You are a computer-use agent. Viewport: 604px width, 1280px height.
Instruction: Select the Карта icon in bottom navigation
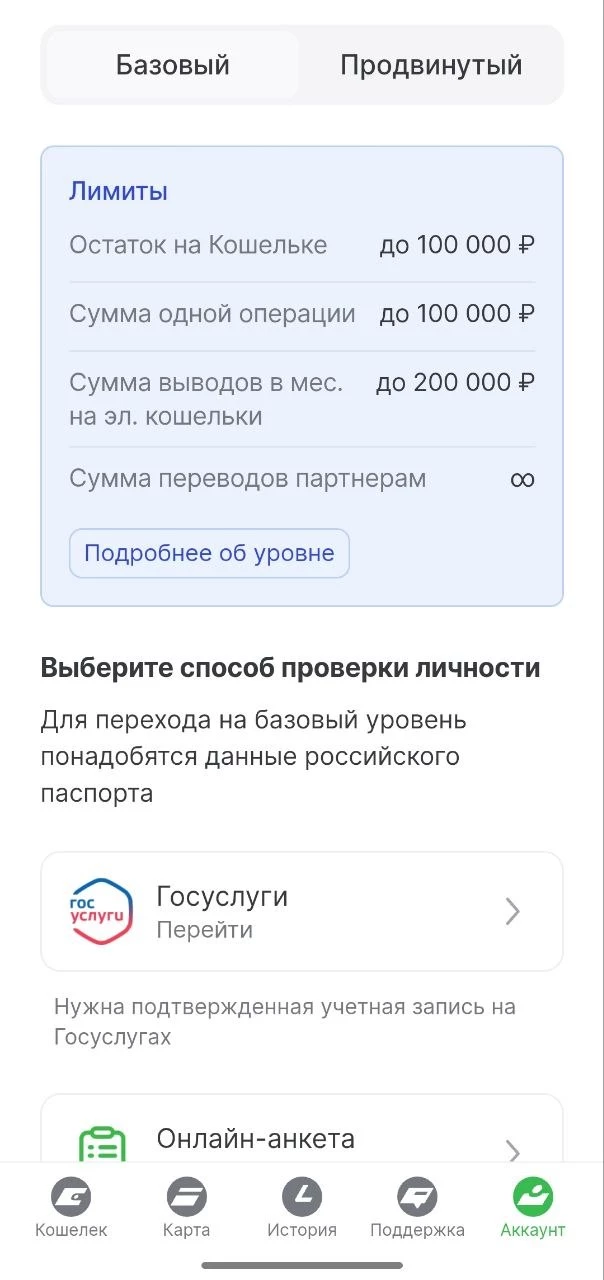pos(185,1196)
